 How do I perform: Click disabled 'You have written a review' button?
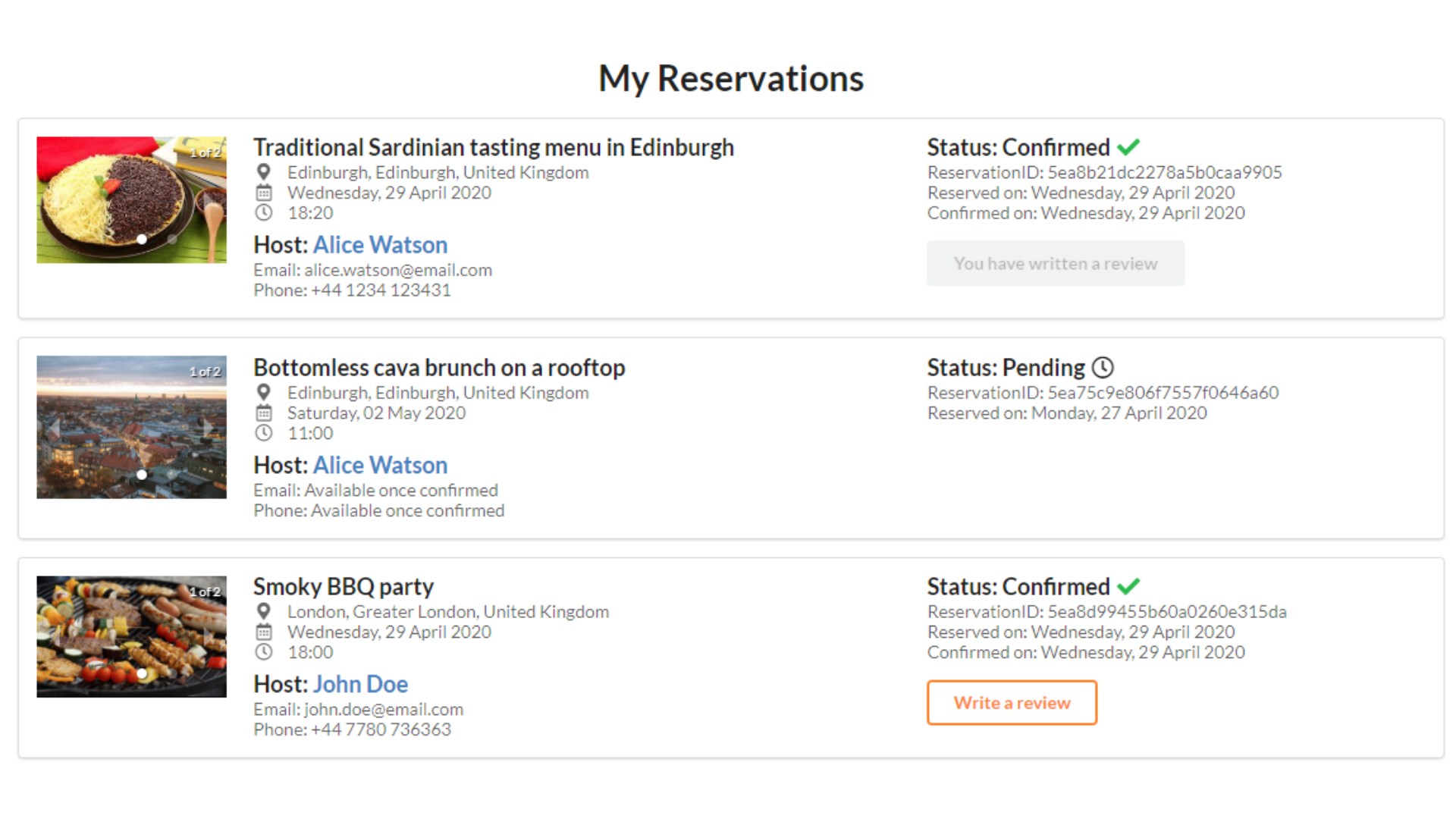[1056, 263]
